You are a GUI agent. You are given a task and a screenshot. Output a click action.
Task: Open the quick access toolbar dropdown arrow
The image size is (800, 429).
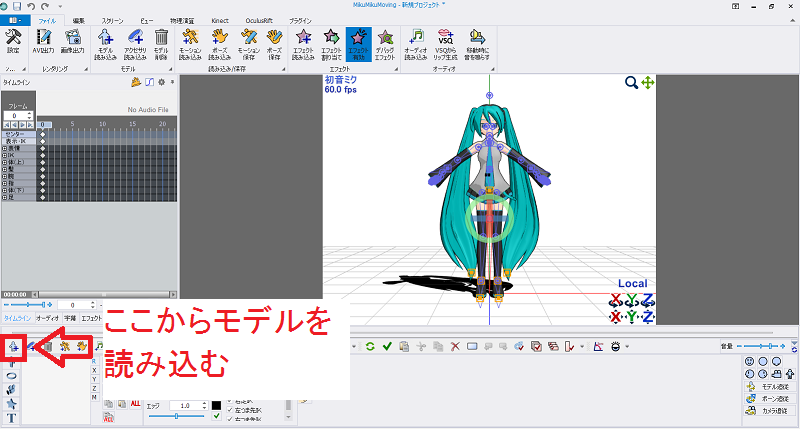point(60,6)
